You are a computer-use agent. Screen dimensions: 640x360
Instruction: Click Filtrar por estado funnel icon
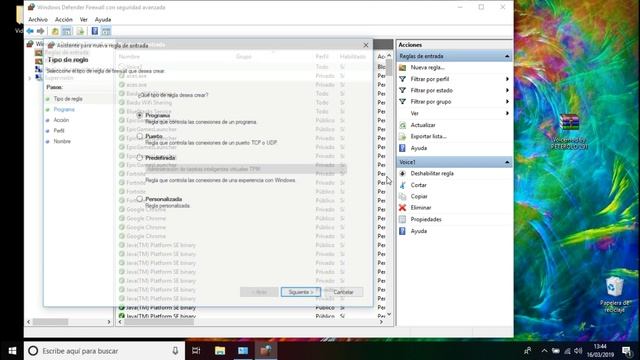pos(402,90)
